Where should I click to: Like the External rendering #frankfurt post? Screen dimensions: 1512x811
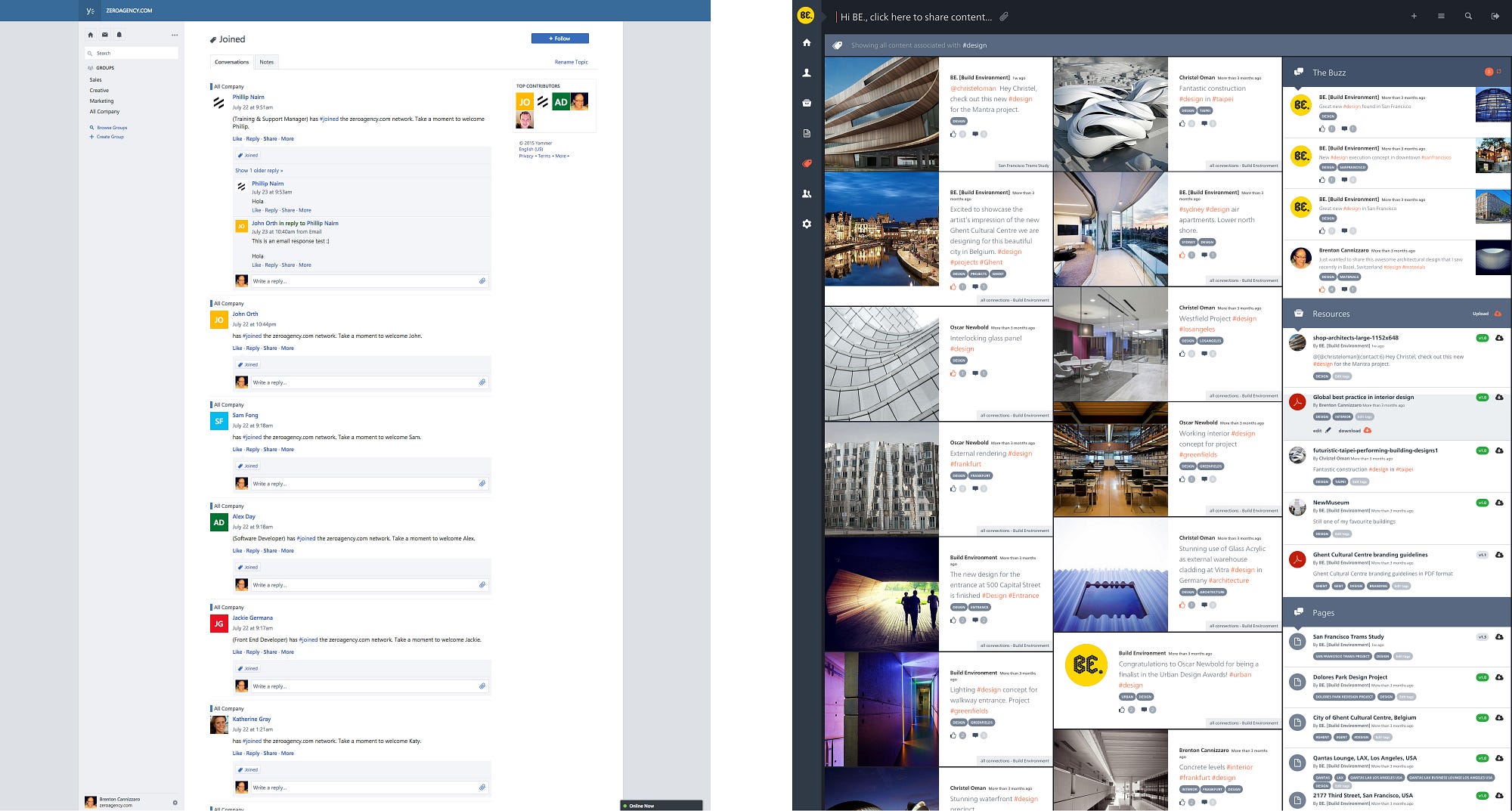953,488
